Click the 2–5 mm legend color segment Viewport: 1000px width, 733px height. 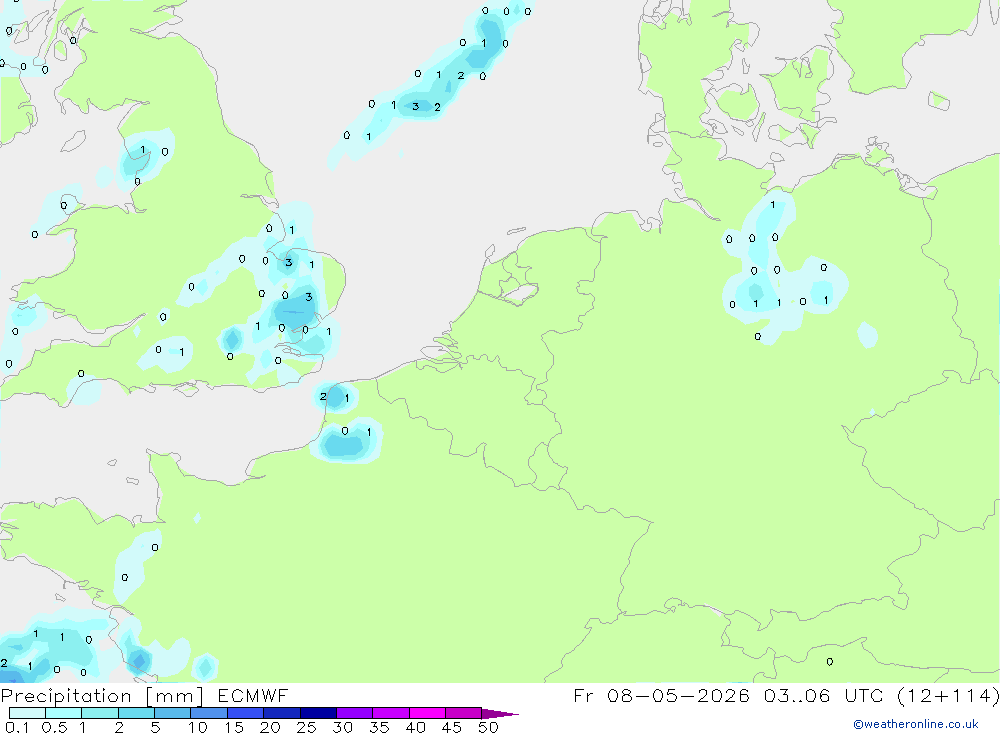(x=136, y=713)
